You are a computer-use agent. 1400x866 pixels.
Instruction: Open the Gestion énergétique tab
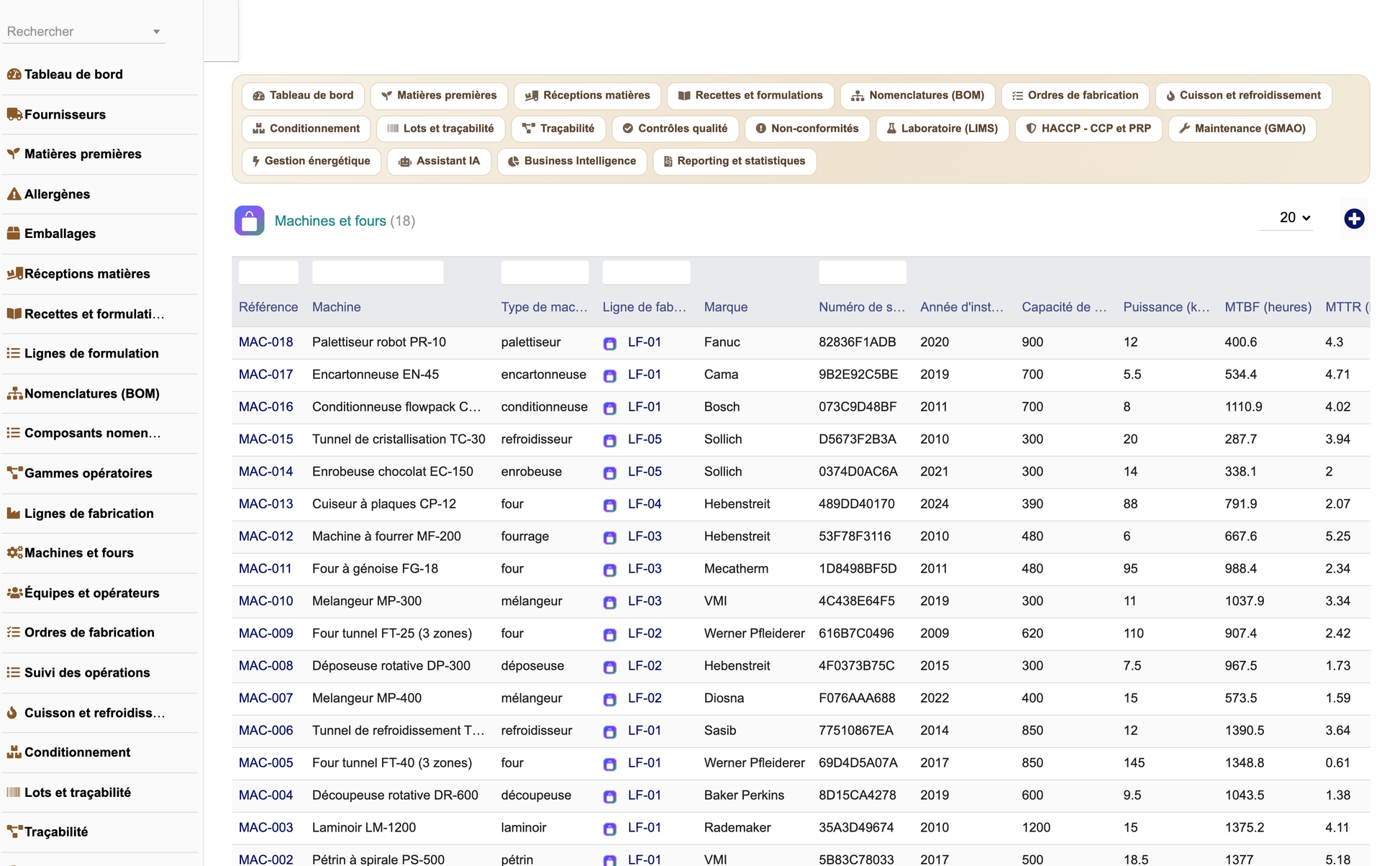point(312,161)
